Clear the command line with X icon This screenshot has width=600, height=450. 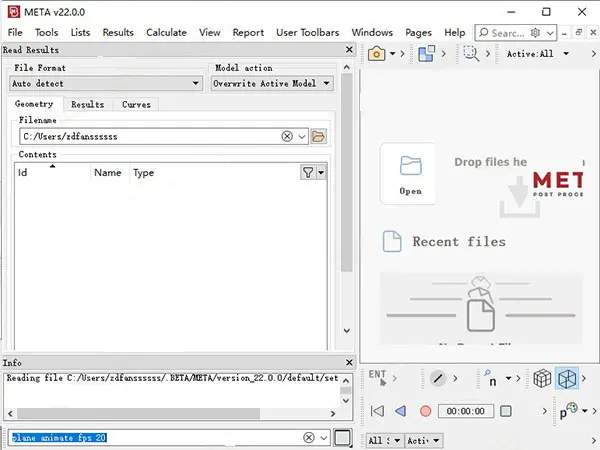pyautogui.click(x=309, y=437)
